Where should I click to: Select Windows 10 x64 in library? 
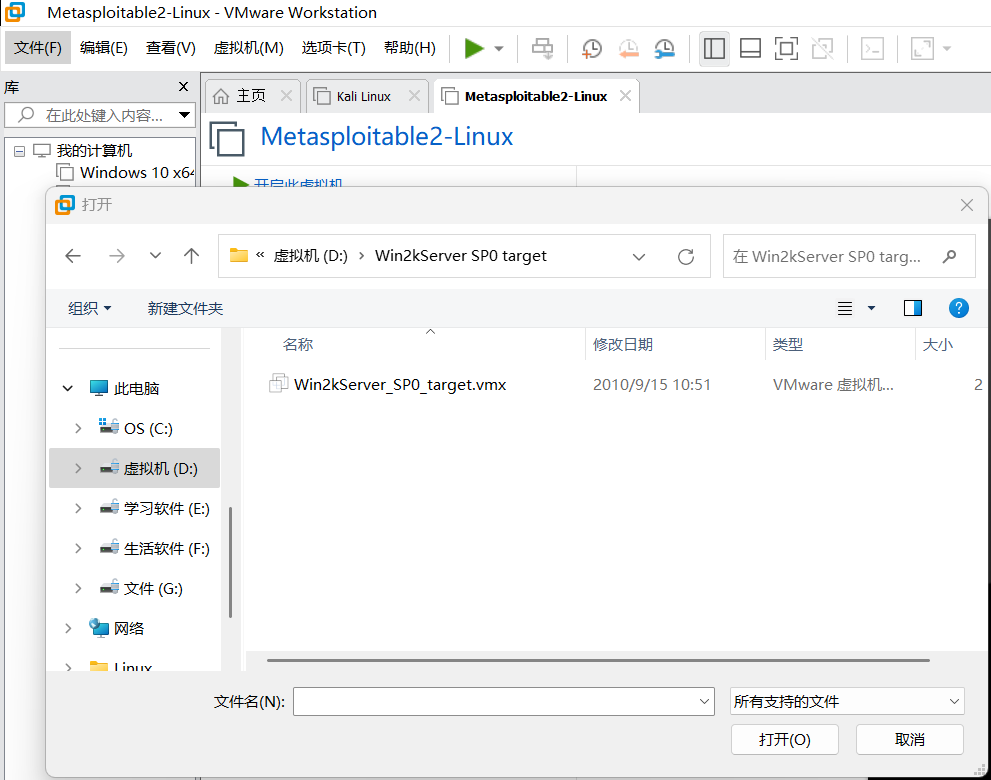click(125, 173)
